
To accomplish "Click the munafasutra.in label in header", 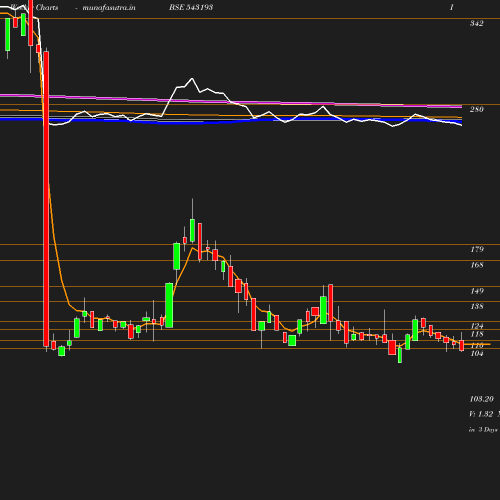I will [x=109, y=7].
